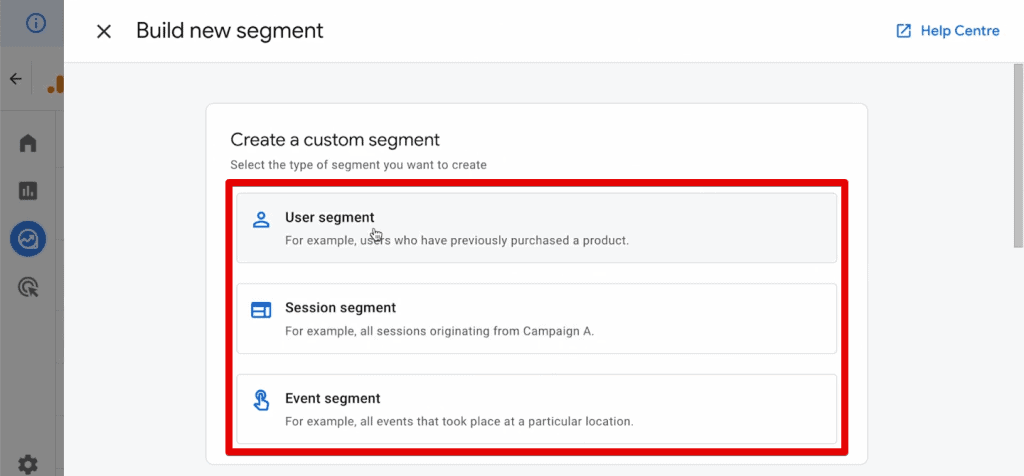This screenshot has width=1024, height=476.
Task: Open the Admin gear icon
Action: (x=28, y=464)
